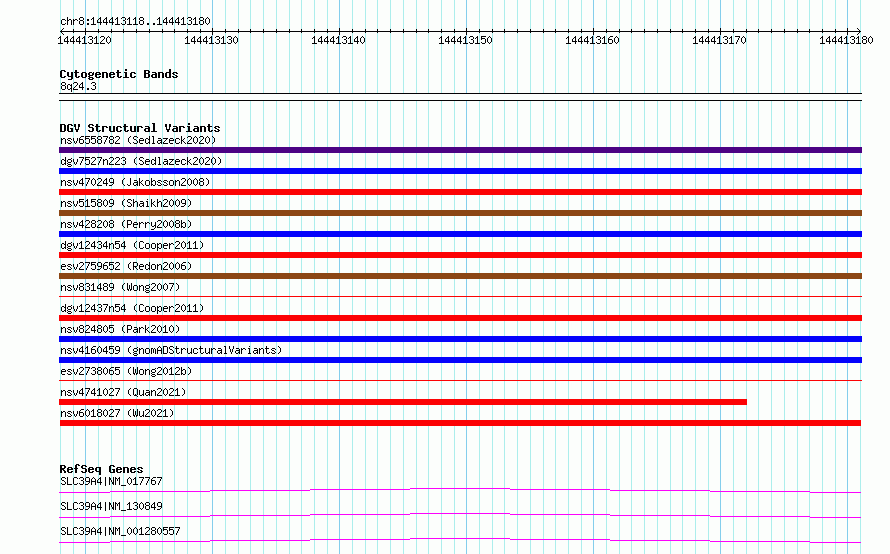Click ruler tick 144413160
The height and width of the screenshot is (554, 890).
click(592, 40)
